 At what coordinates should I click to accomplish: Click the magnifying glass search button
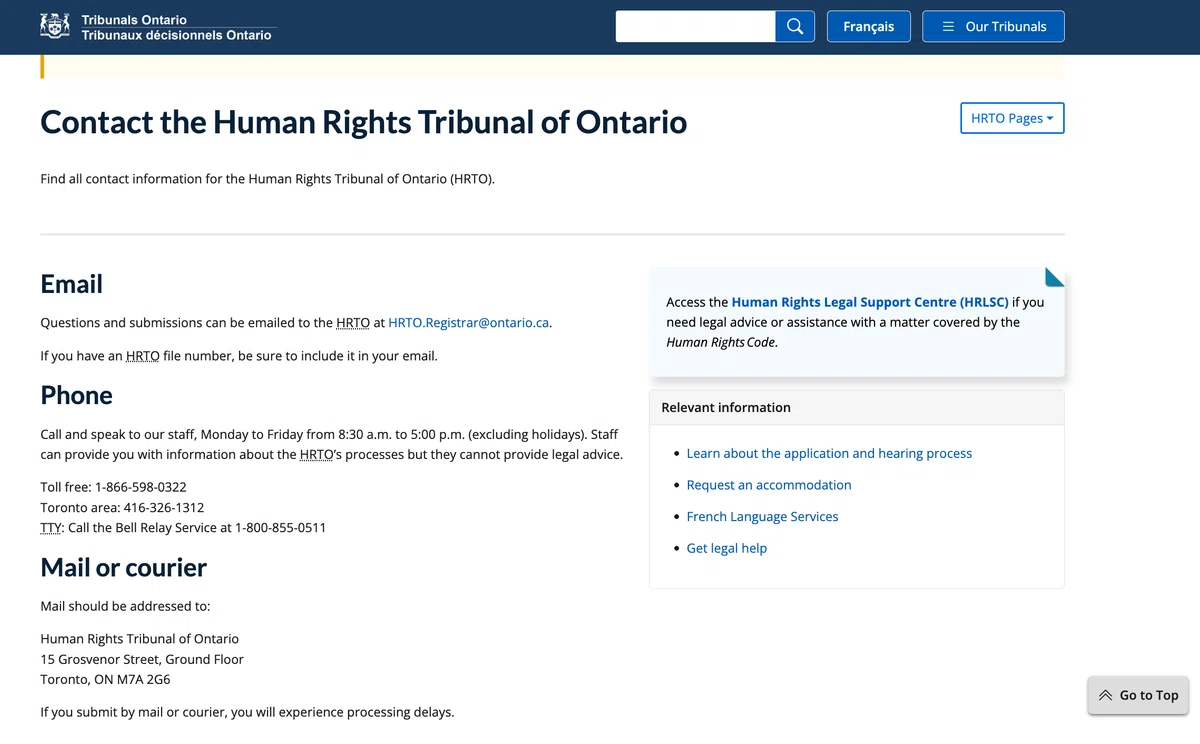tap(795, 26)
